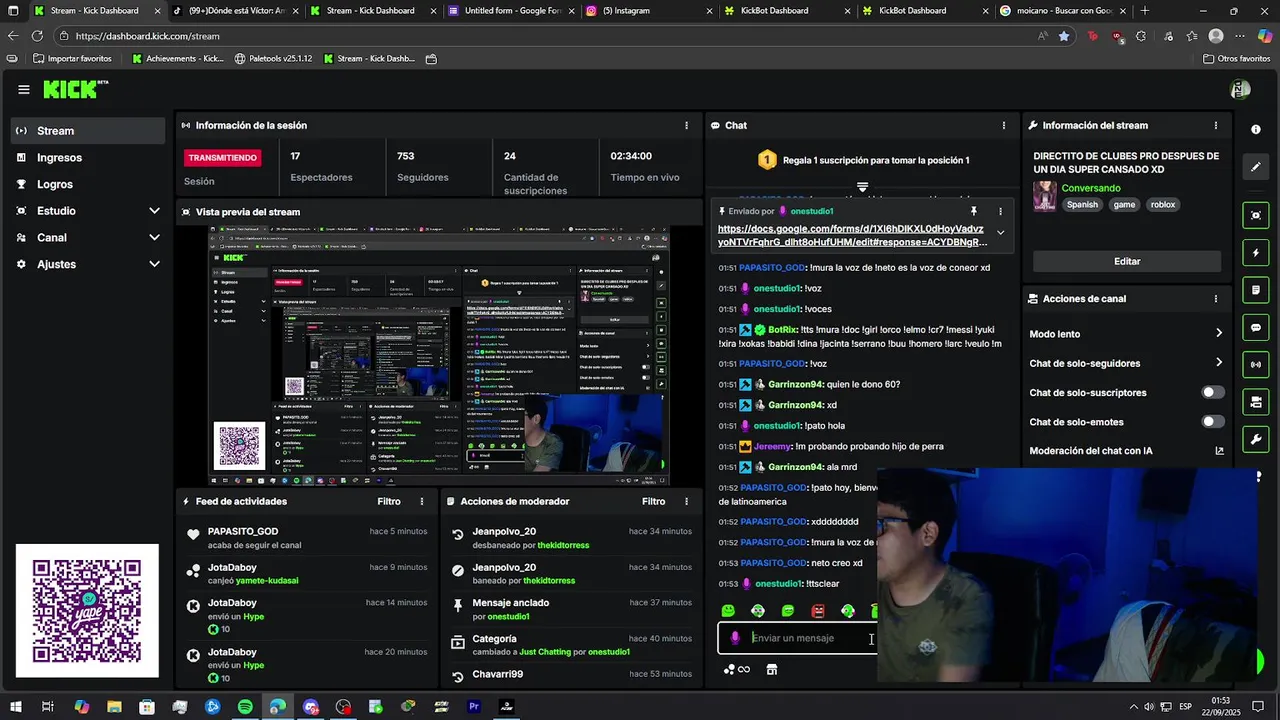Viewport: 1280px width, 720px height.
Task: Open Información de la sesión three-dot options
Action: [686, 126]
